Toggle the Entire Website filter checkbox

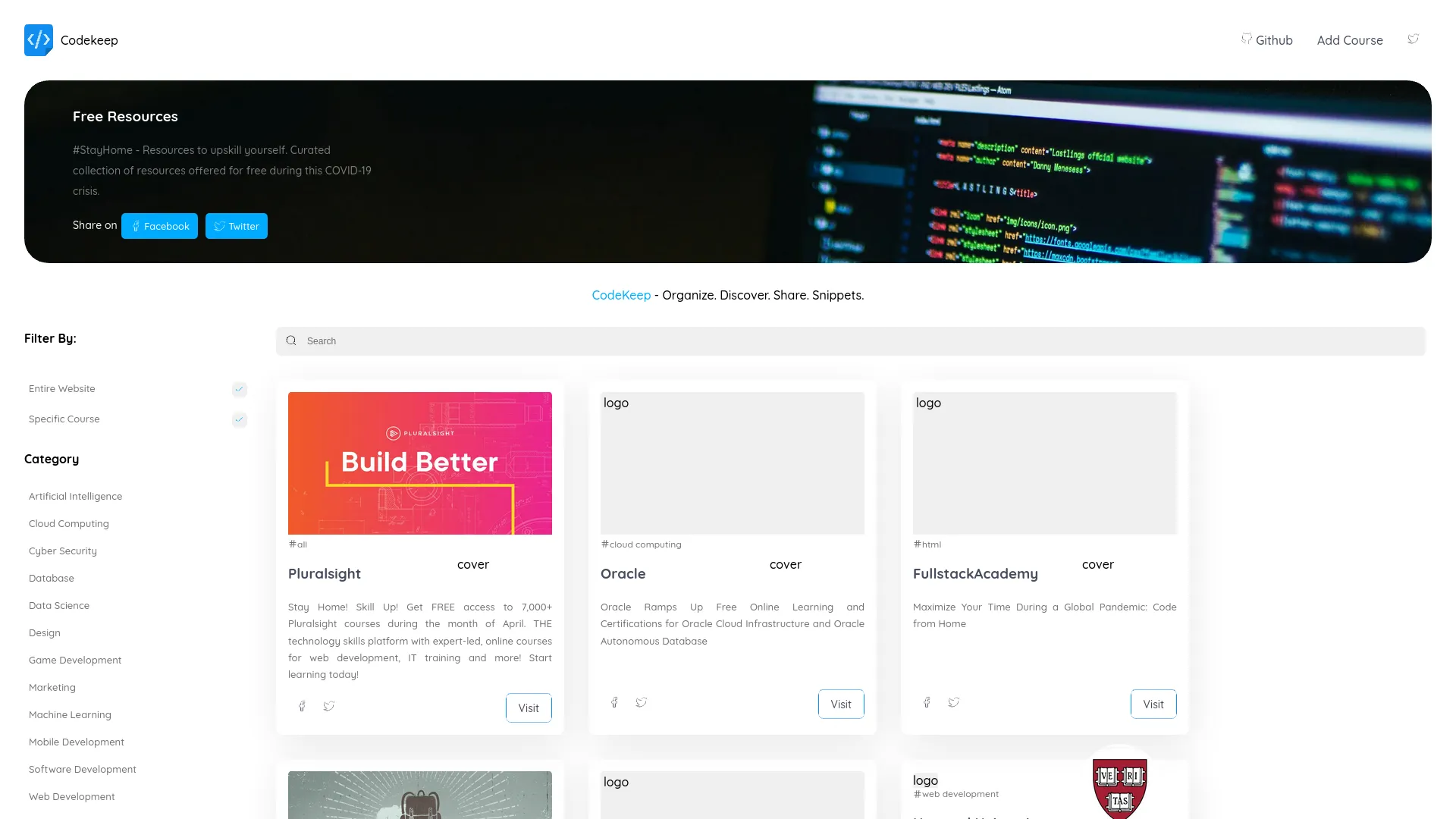click(x=240, y=389)
